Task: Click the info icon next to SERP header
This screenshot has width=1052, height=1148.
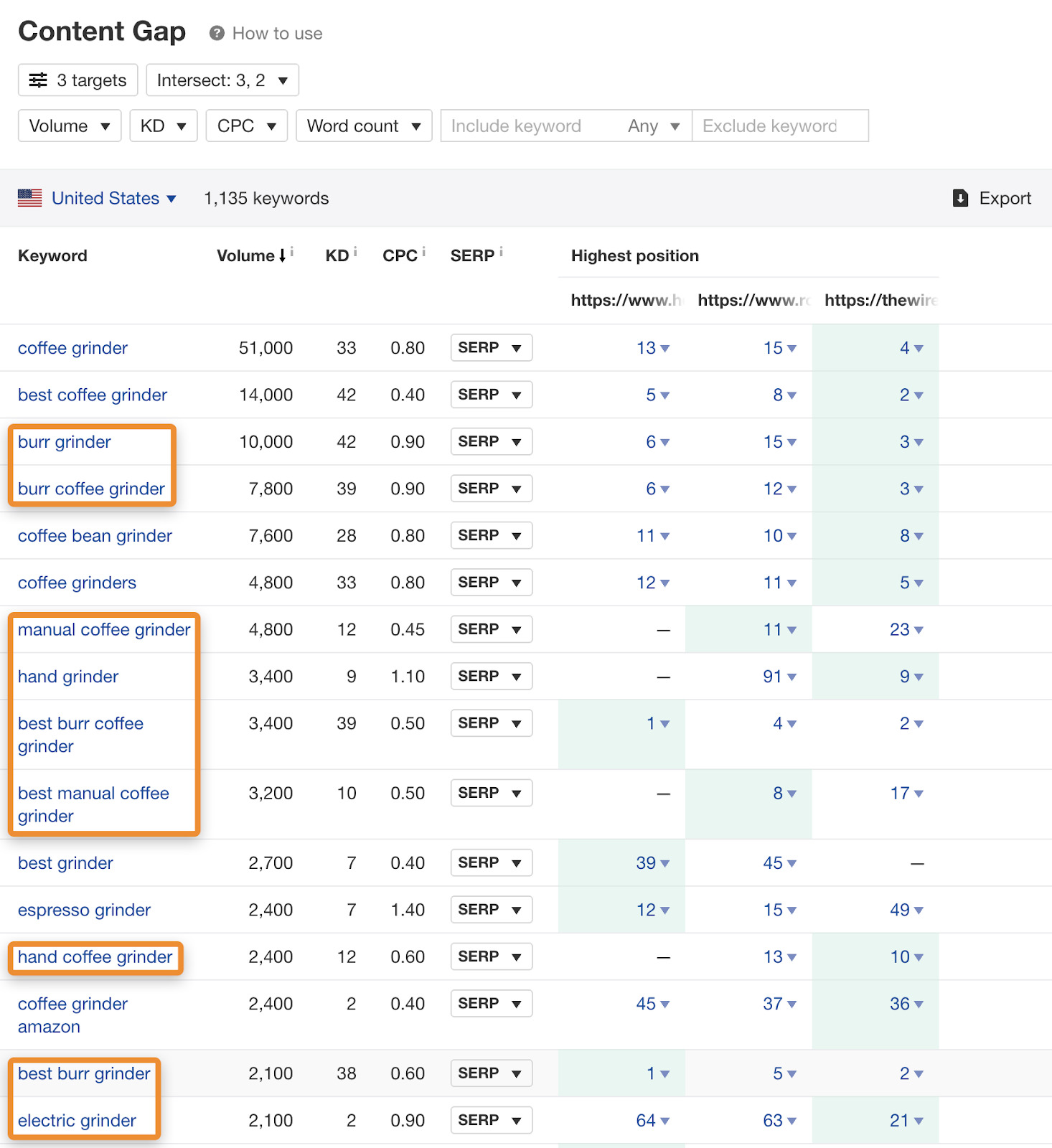Action: (x=501, y=252)
